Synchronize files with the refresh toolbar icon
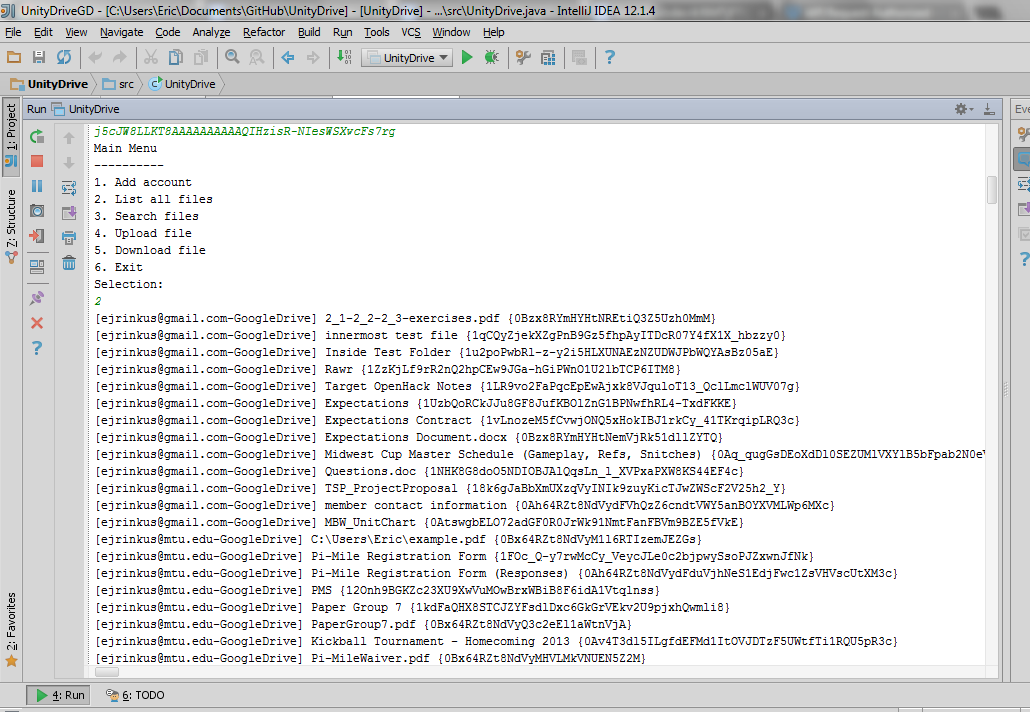 (64, 57)
